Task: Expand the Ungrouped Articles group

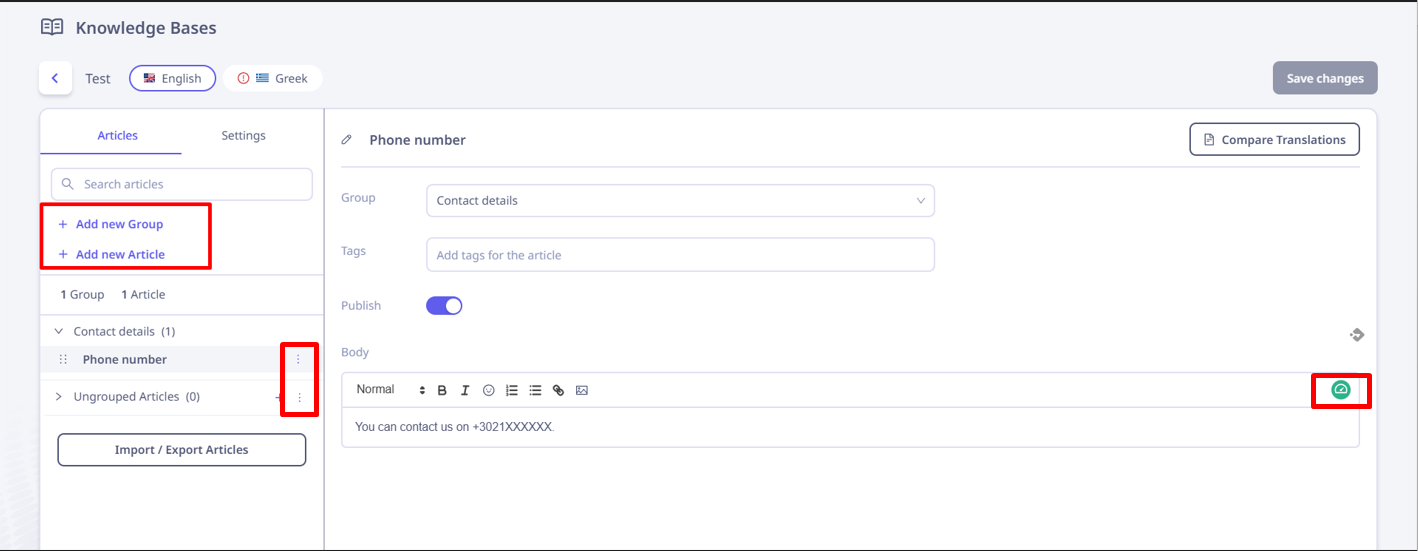Action: pyautogui.click(x=57, y=397)
